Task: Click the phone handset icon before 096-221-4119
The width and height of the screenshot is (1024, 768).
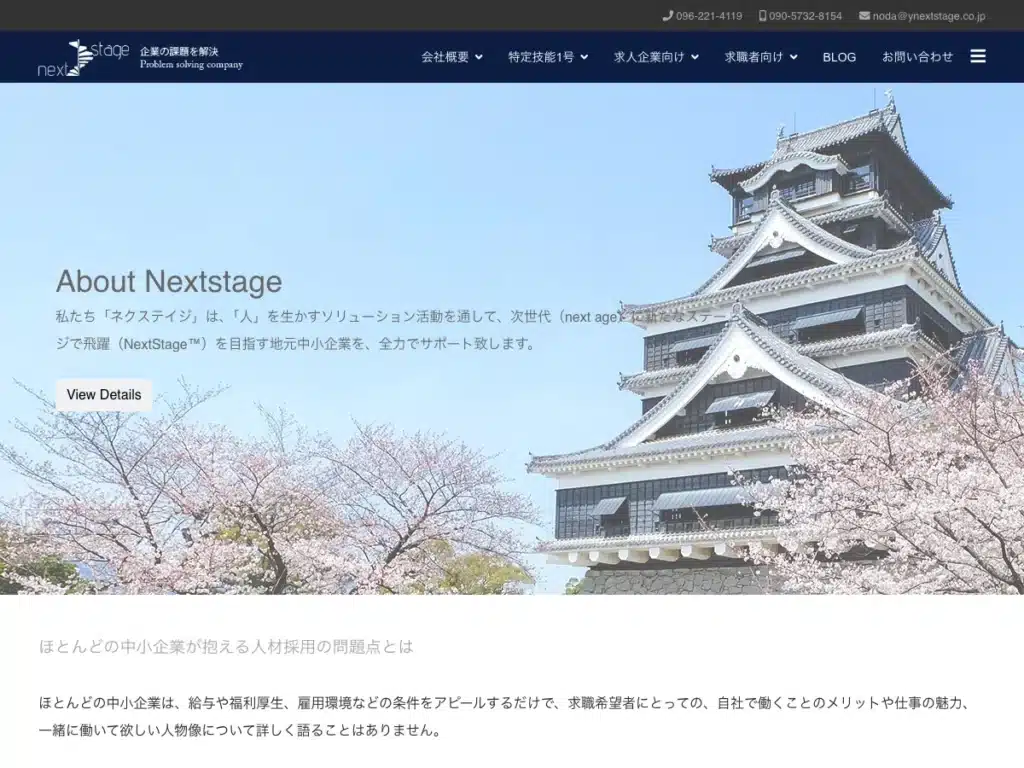Action: pyautogui.click(x=667, y=16)
